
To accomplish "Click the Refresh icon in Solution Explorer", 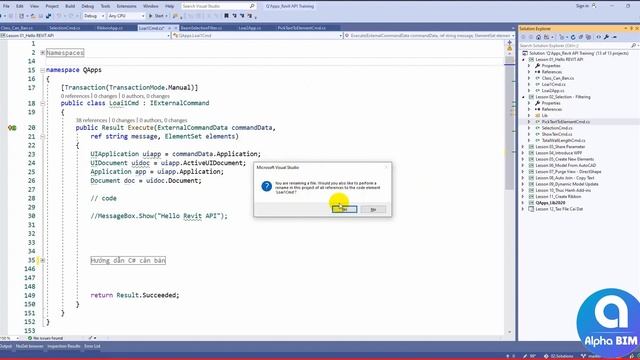I will (x=573, y=37).
